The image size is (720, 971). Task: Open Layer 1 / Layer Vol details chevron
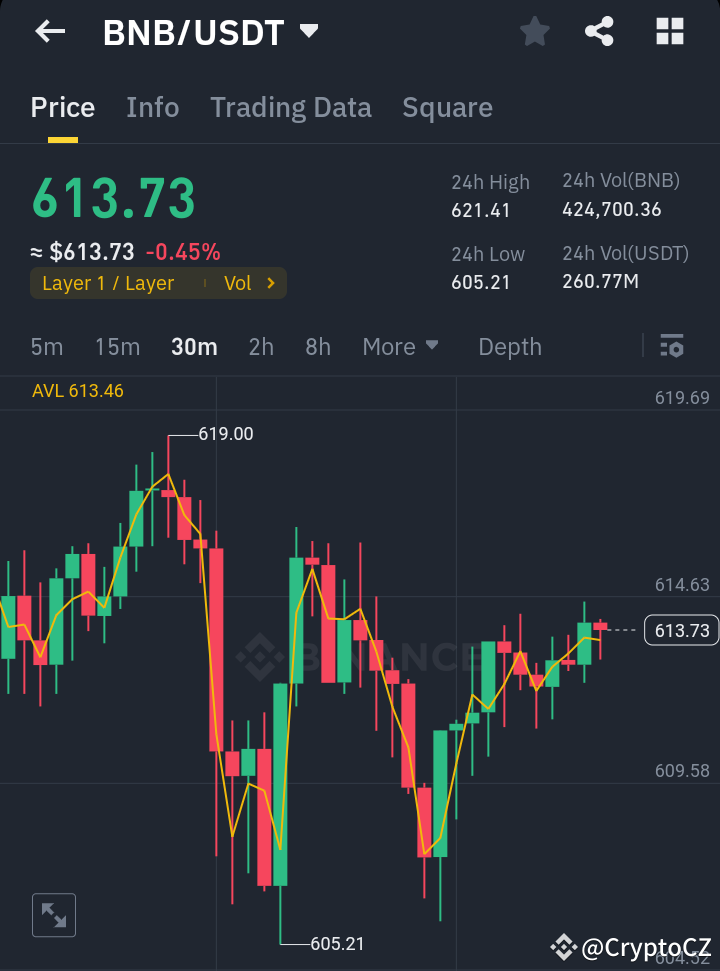pyautogui.click(x=272, y=283)
